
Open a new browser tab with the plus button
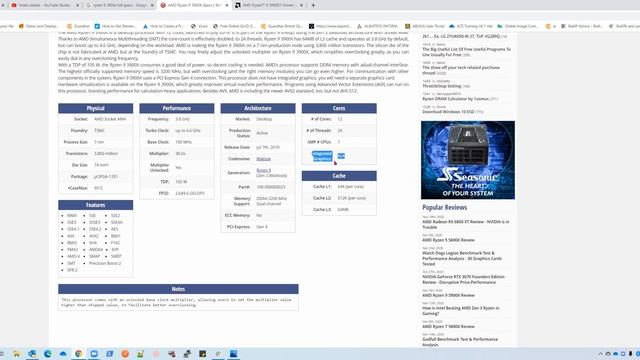coord(313,5)
